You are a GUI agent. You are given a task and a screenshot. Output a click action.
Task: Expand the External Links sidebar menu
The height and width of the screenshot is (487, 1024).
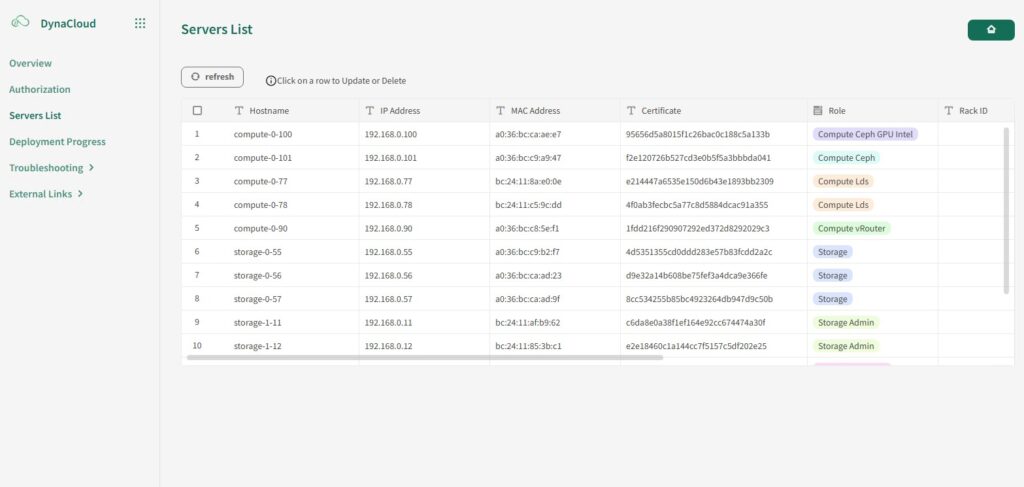[x=45, y=194]
